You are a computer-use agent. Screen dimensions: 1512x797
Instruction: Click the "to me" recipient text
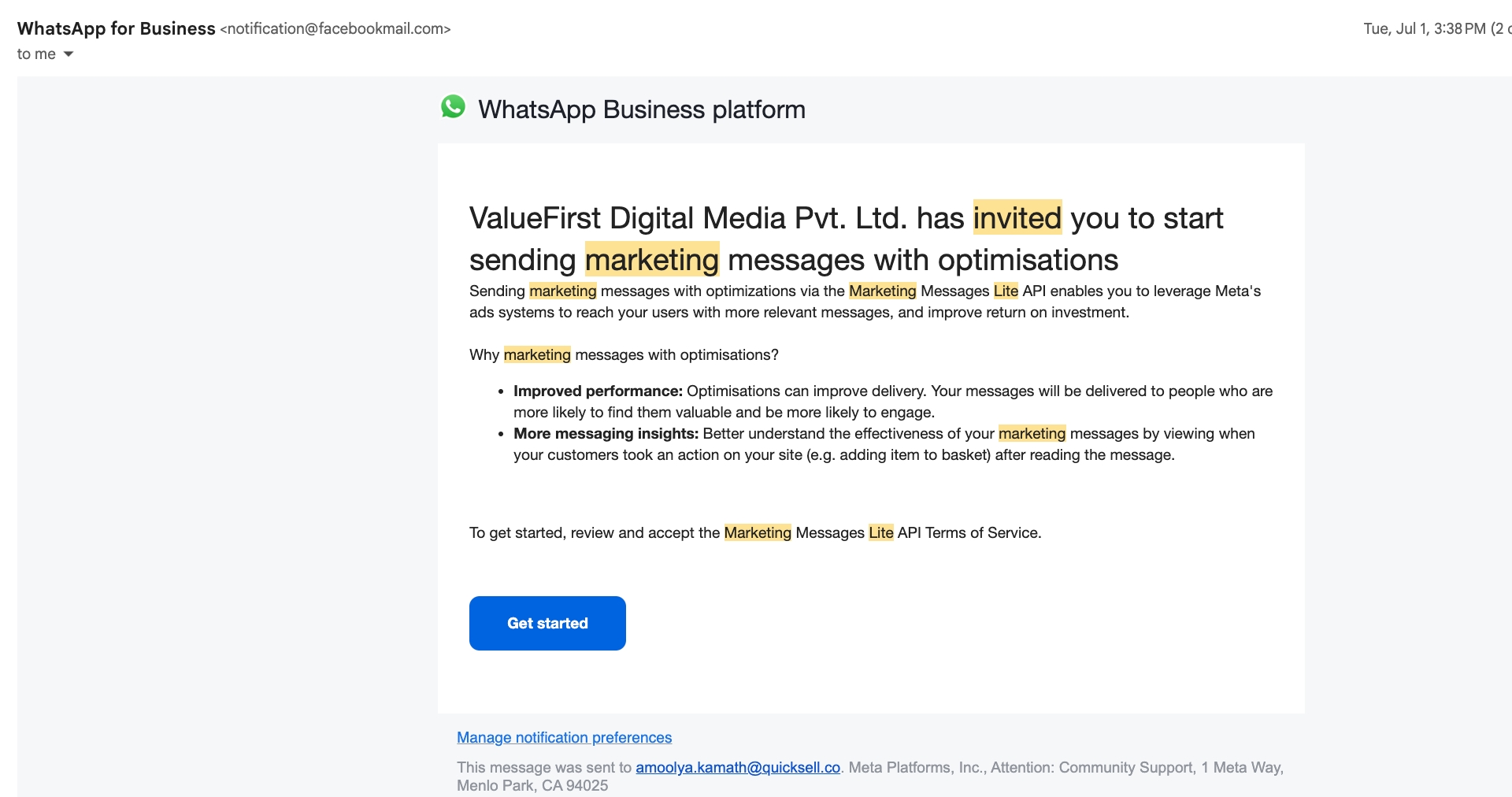tap(36, 54)
